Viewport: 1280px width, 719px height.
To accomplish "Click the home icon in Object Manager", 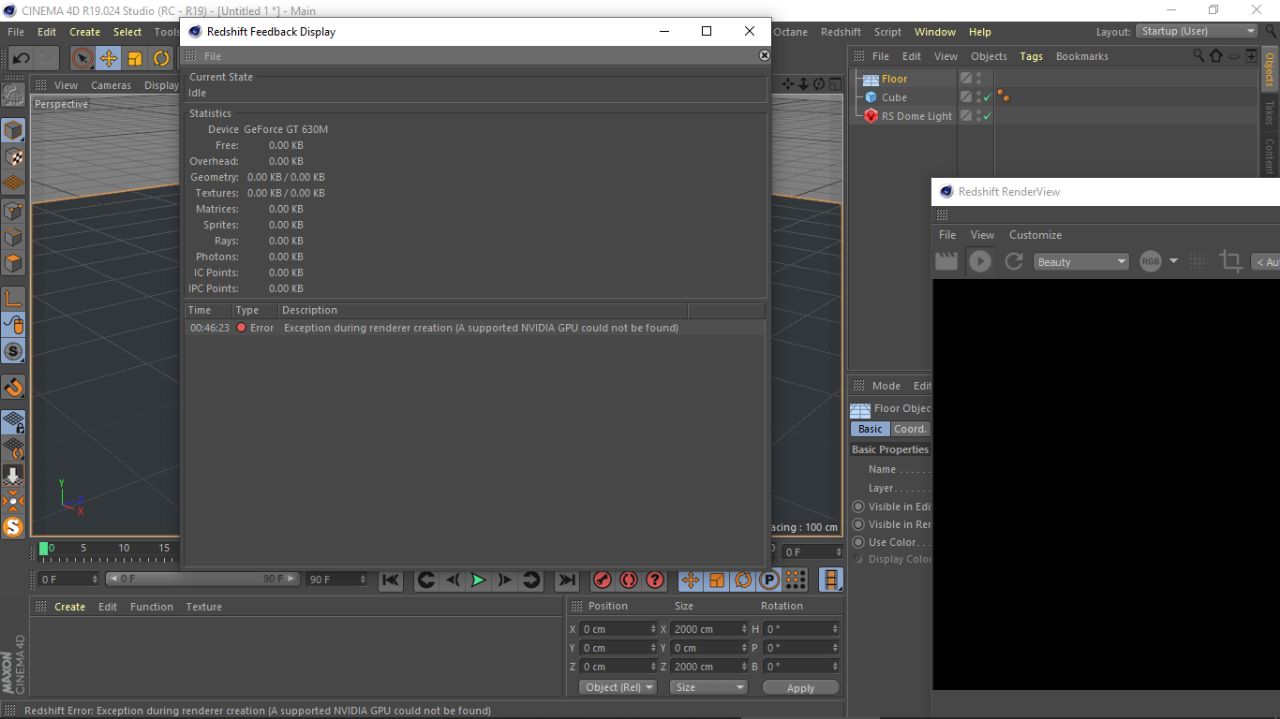I will (1216, 56).
